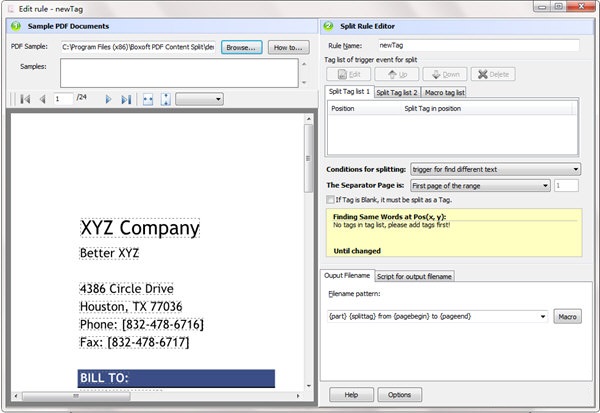Open the Options dialog
The image size is (600, 413).
[x=399, y=395]
